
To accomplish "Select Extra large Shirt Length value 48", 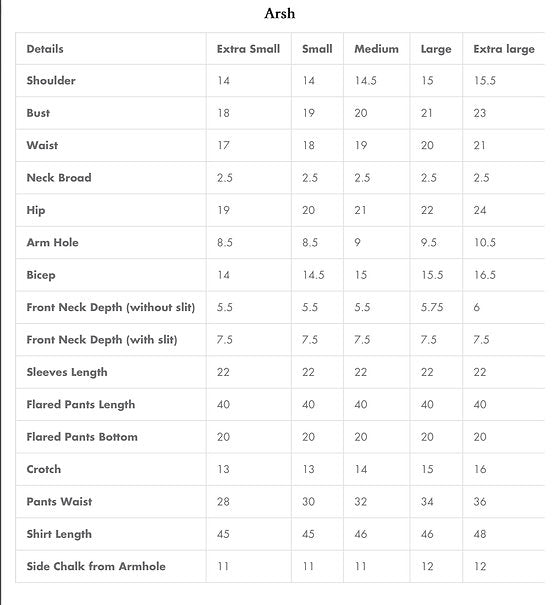I will [480, 534].
